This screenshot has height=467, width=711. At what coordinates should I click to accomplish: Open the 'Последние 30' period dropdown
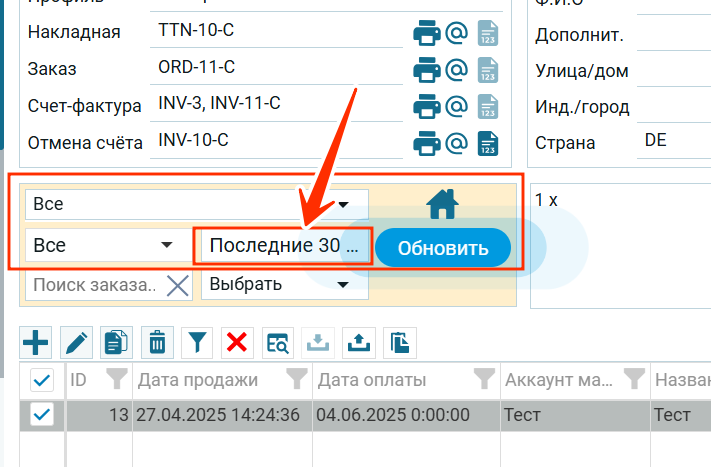coord(284,245)
